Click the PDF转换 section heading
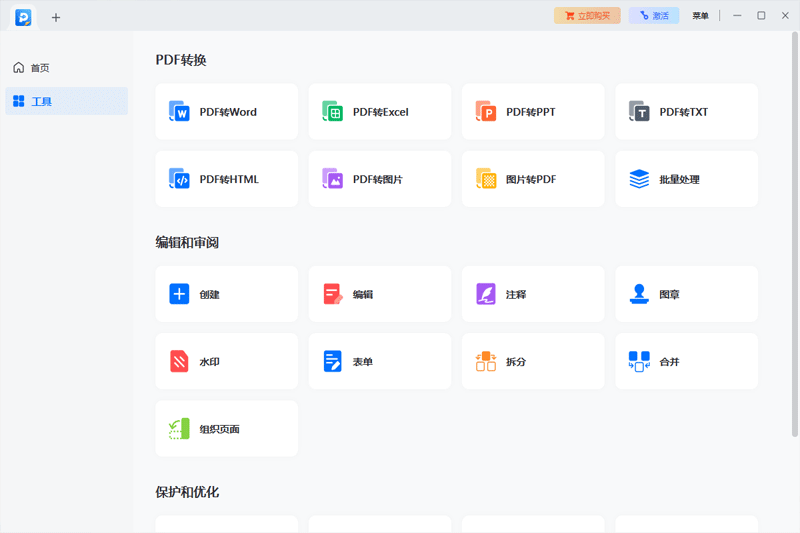 181,60
